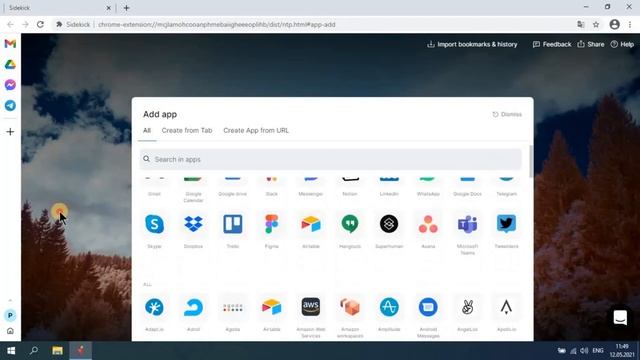Select the Admiral app icon beside Adapt.io
The width and height of the screenshot is (640, 360).
pyautogui.click(x=193, y=307)
